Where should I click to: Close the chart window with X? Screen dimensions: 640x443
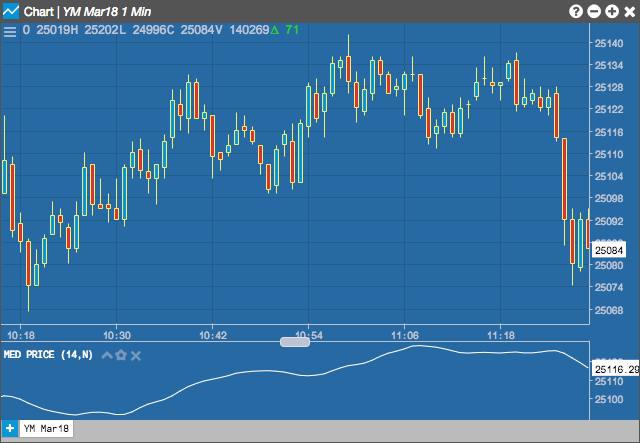(x=630, y=11)
